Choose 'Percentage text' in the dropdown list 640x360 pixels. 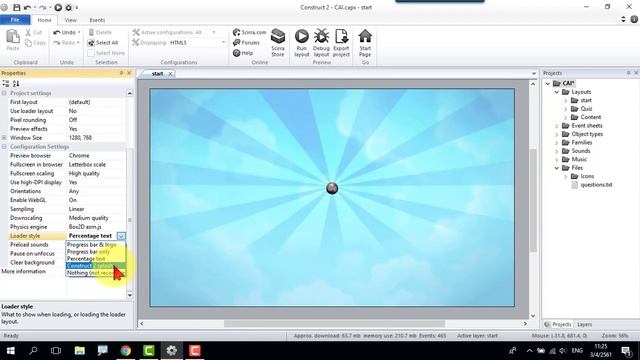[x=96, y=259]
